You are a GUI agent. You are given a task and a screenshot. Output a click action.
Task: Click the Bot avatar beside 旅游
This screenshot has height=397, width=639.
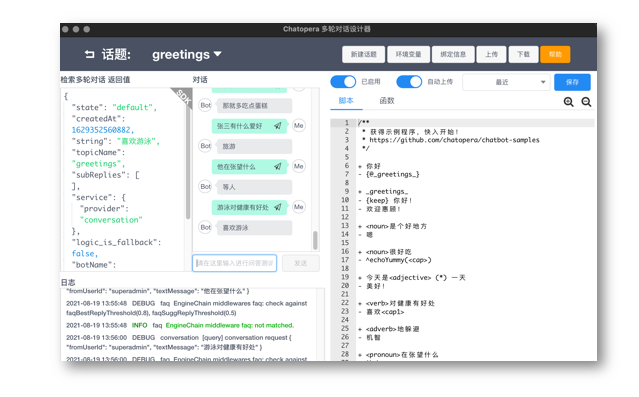pyautogui.click(x=205, y=146)
